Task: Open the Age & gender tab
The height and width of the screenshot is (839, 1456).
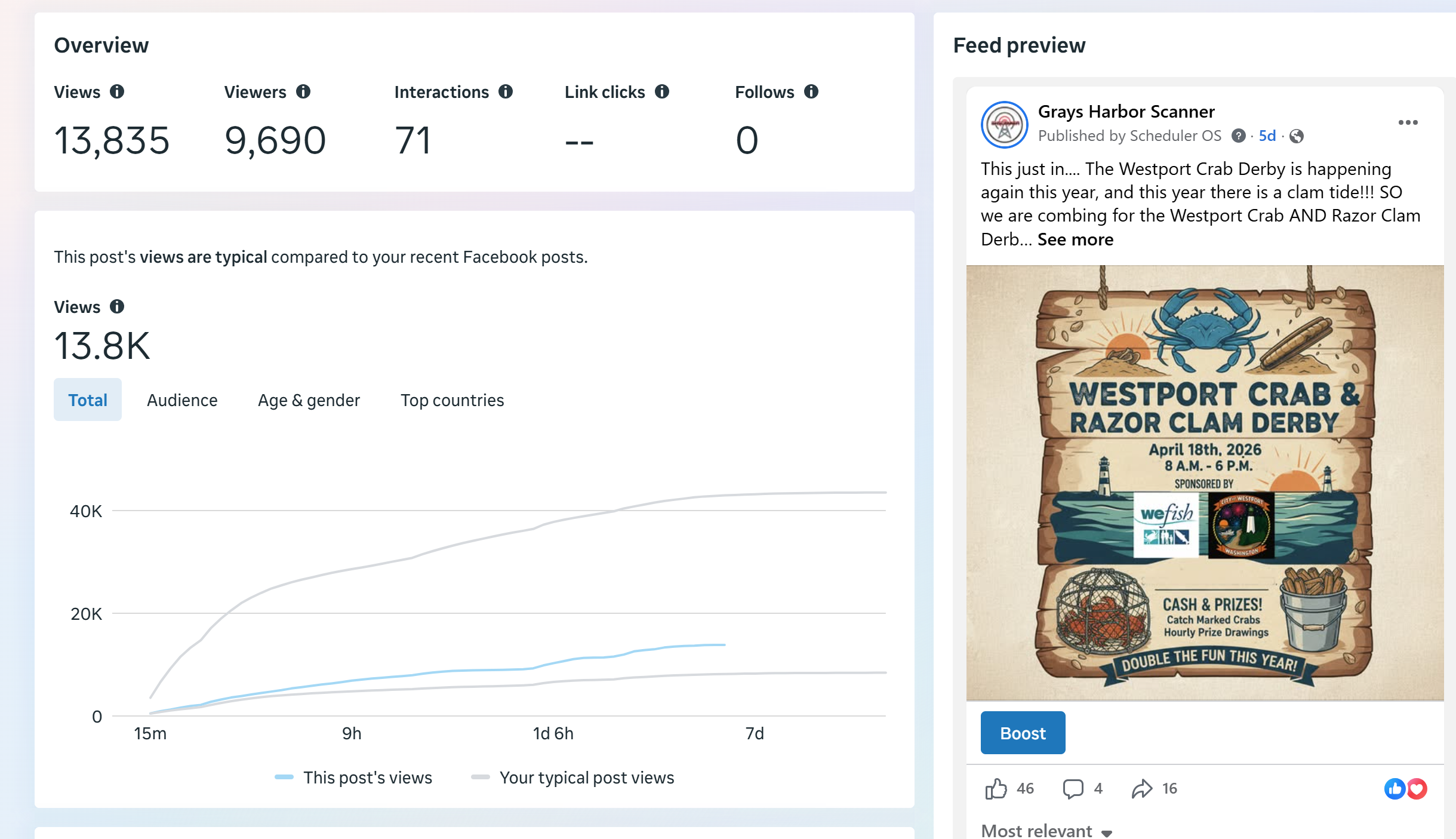Action: pos(309,400)
